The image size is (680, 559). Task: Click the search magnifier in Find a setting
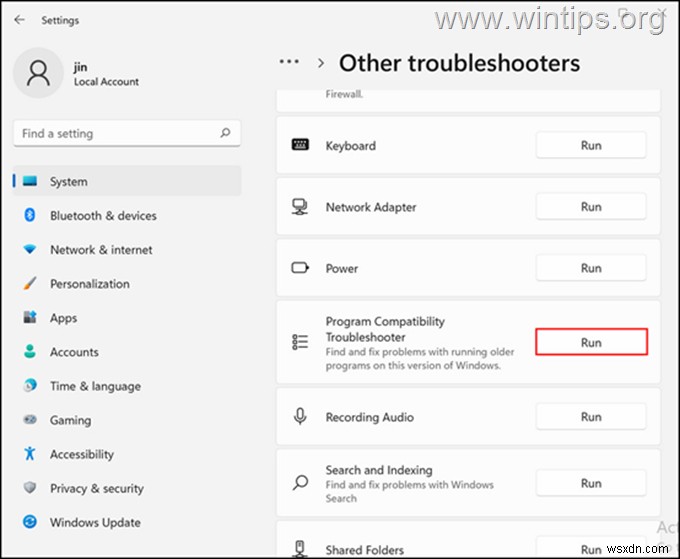(x=225, y=133)
